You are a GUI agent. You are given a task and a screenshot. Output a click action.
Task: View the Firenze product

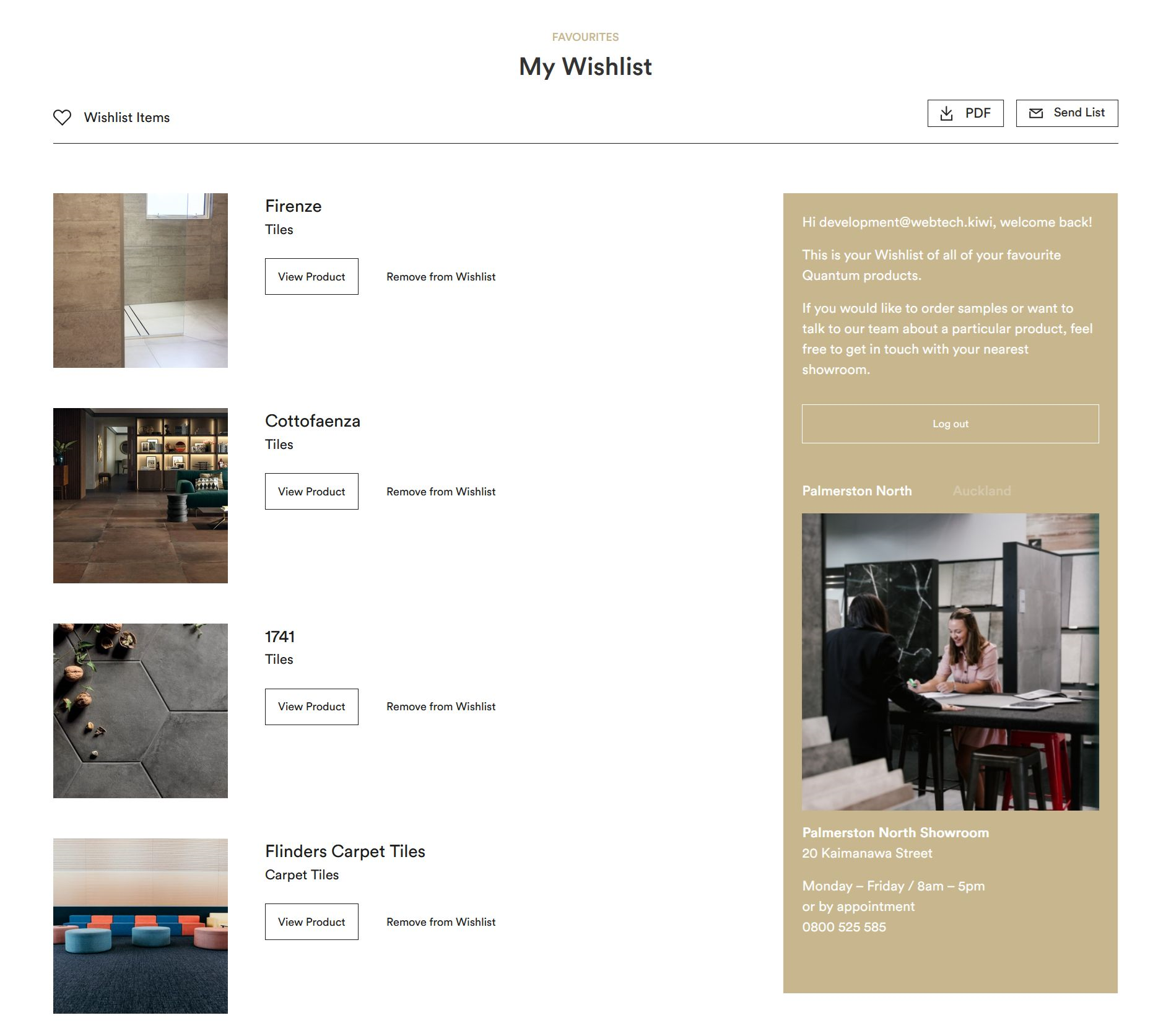pos(311,276)
